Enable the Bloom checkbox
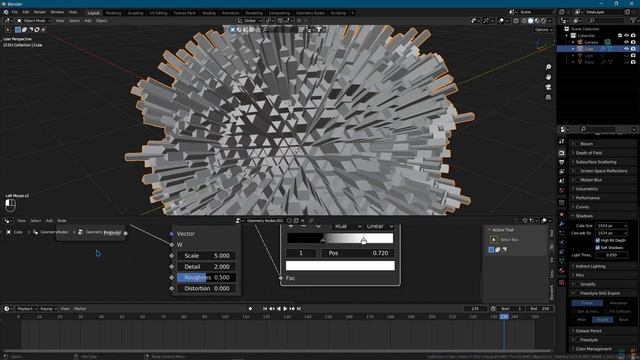 (x=578, y=144)
